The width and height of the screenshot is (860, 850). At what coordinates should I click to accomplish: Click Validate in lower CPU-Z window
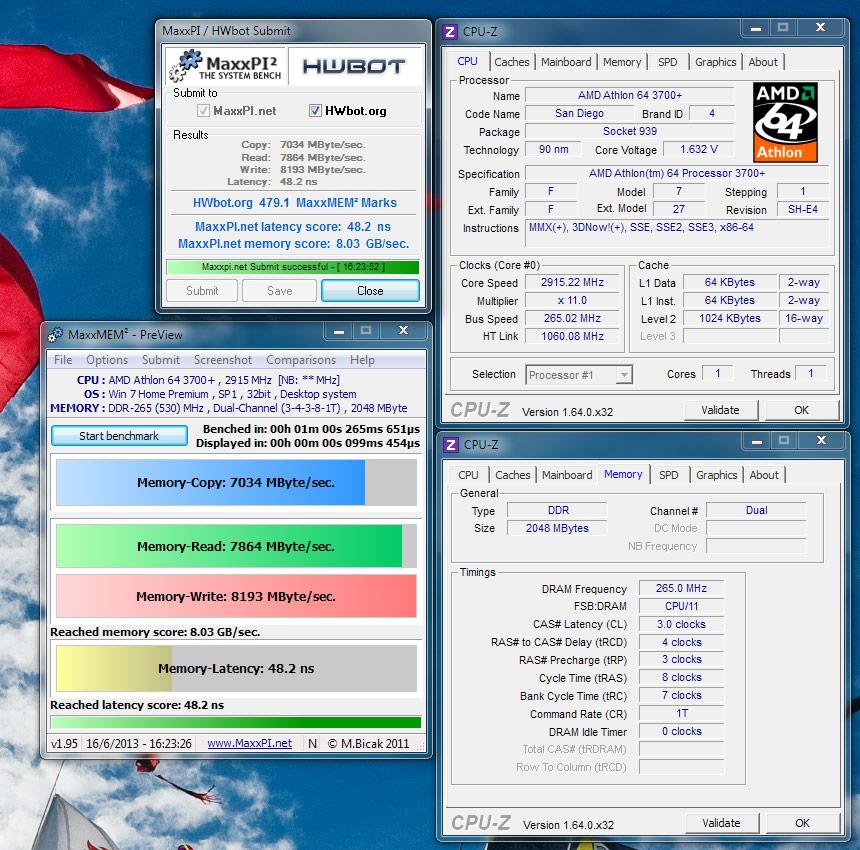pos(721,823)
